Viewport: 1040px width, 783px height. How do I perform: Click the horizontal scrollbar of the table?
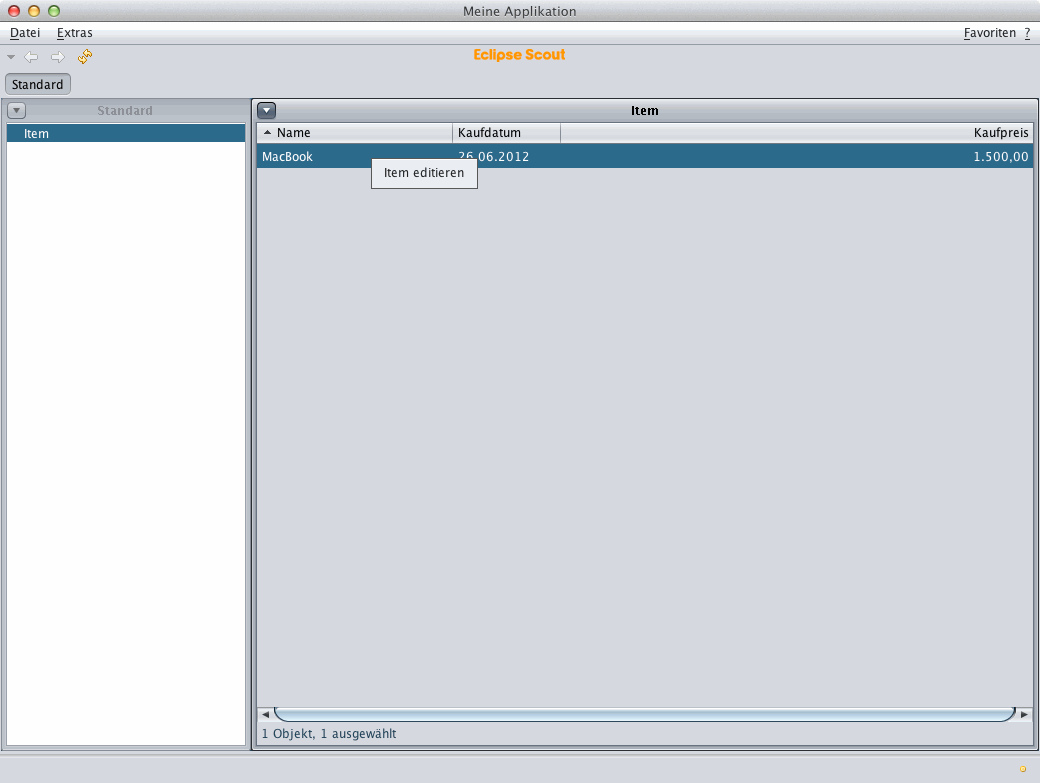point(644,715)
